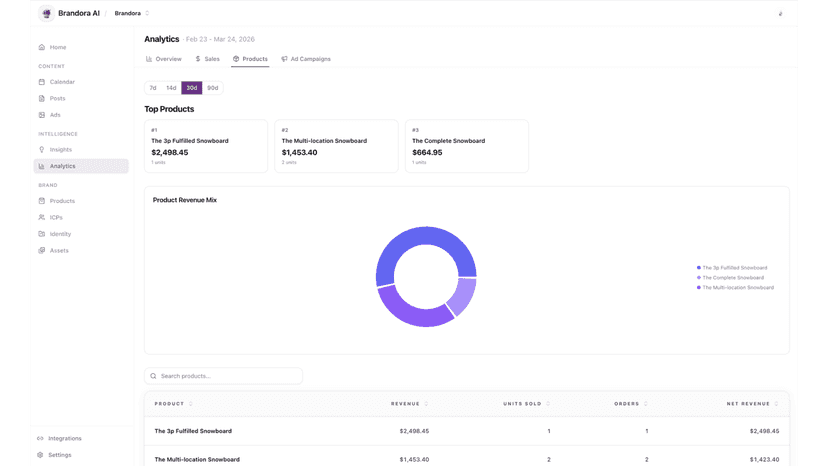The width and height of the screenshot is (828, 466).
Task: Click the Sales tab dollar icon
Action: click(197, 59)
